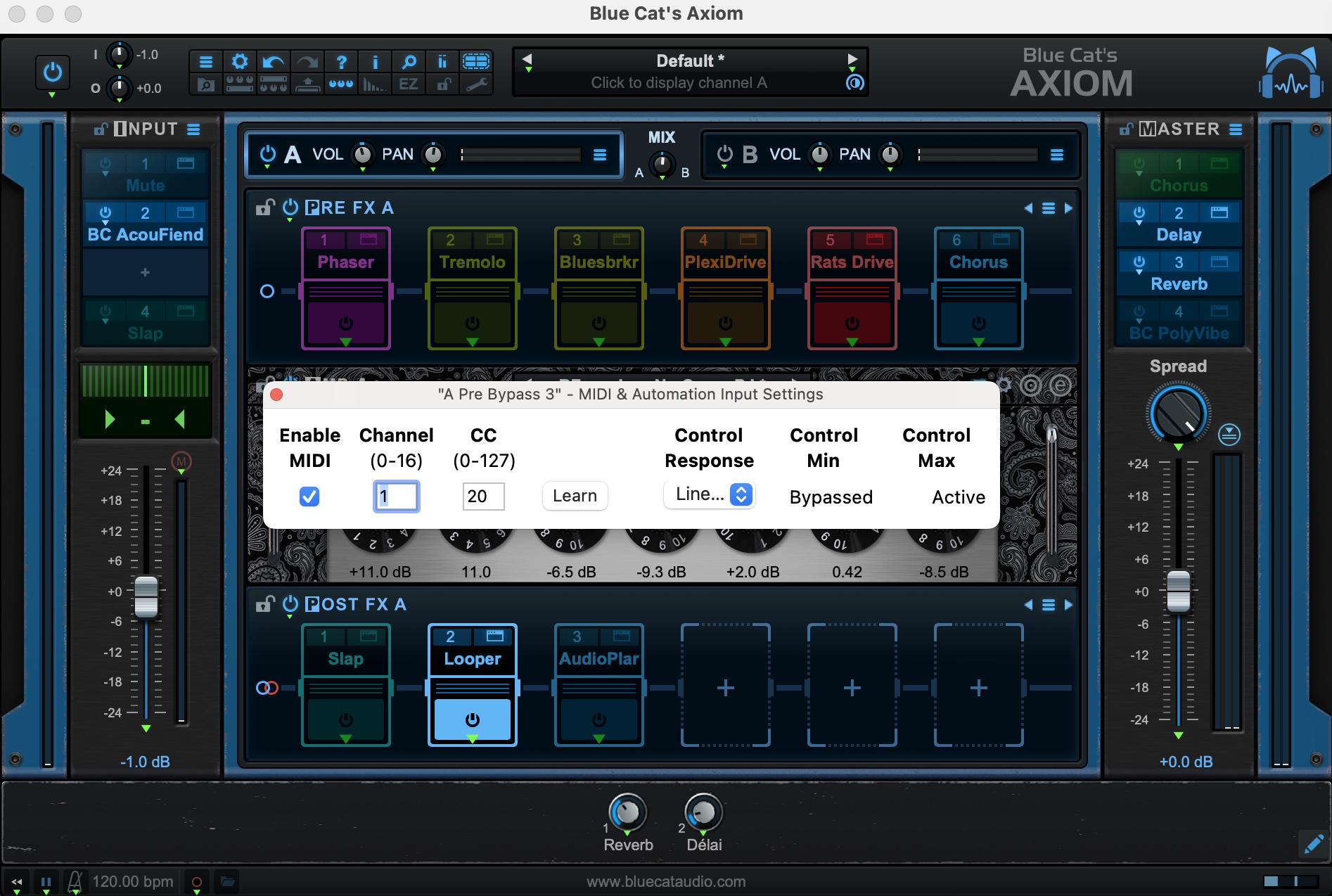Select BC AcouFiend input slot
This screenshot has width=1332, height=896.
point(145,234)
